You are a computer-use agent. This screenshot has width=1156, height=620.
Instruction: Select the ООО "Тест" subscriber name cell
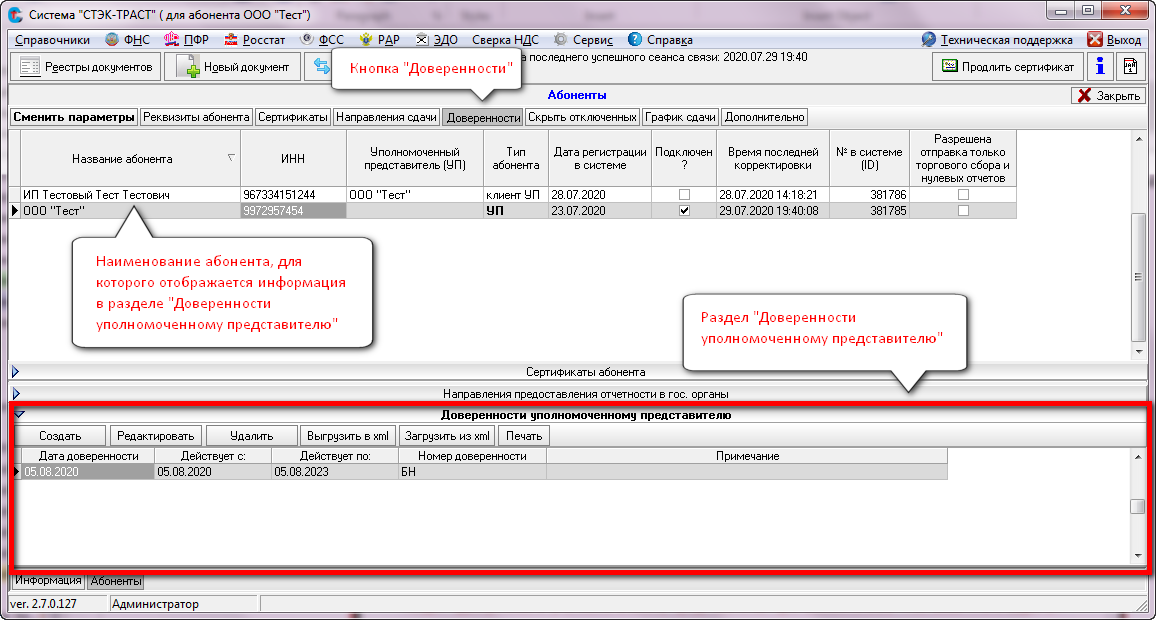(130, 211)
